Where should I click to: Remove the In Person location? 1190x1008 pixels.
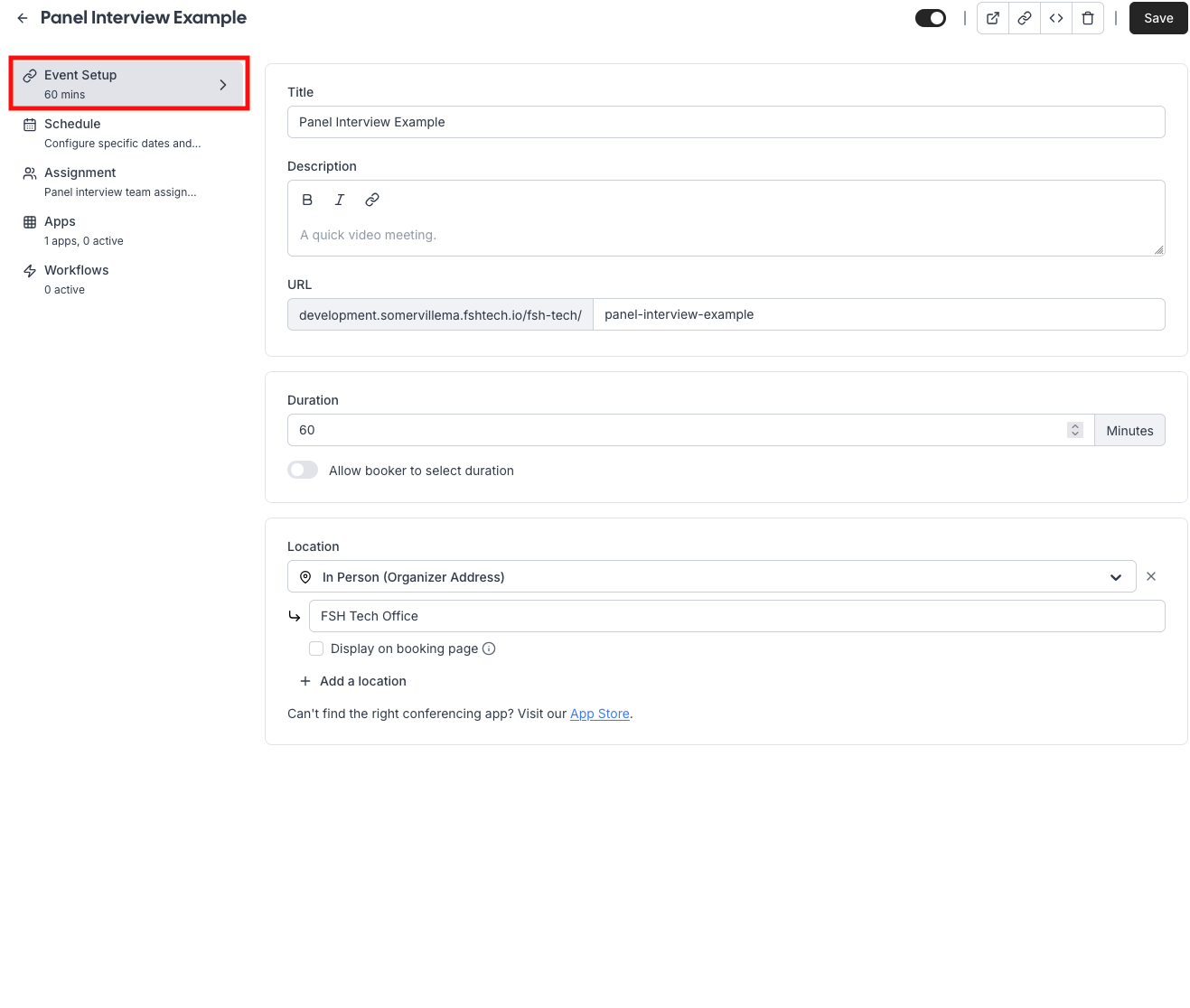pos(1151,576)
